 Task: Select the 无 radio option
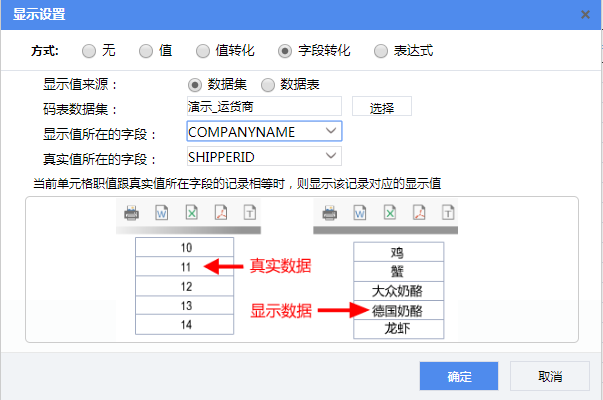tap(90, 50)
